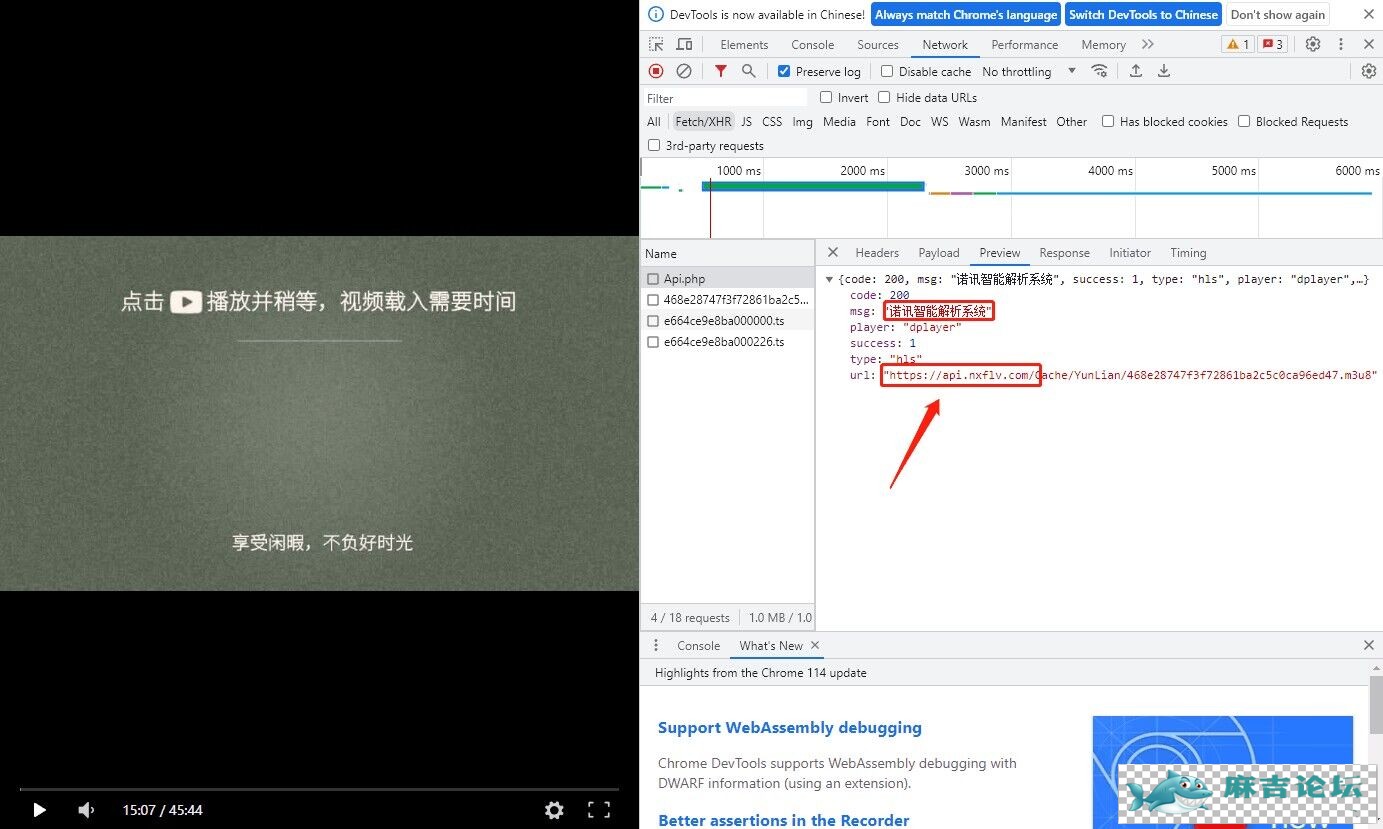Collapse the JSON response object triangle

(x=829, y=279)
